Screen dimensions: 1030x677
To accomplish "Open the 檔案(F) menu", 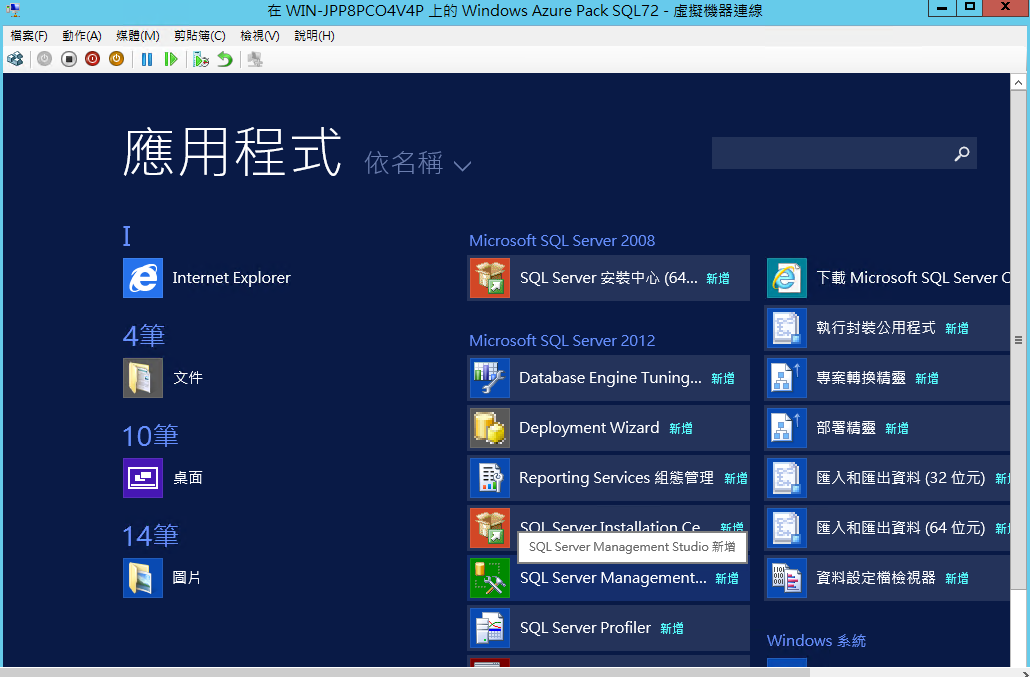I will pyautogui.click(x=29, y=35).
